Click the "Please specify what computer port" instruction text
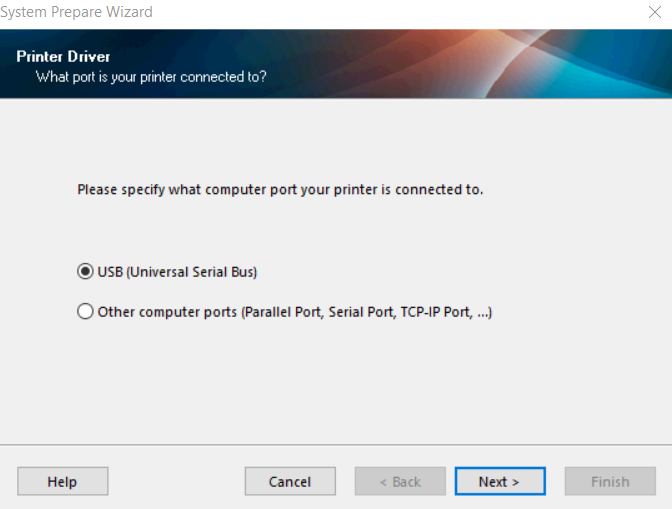The height and width of the screenshot is (509, 672). point(200,189)
